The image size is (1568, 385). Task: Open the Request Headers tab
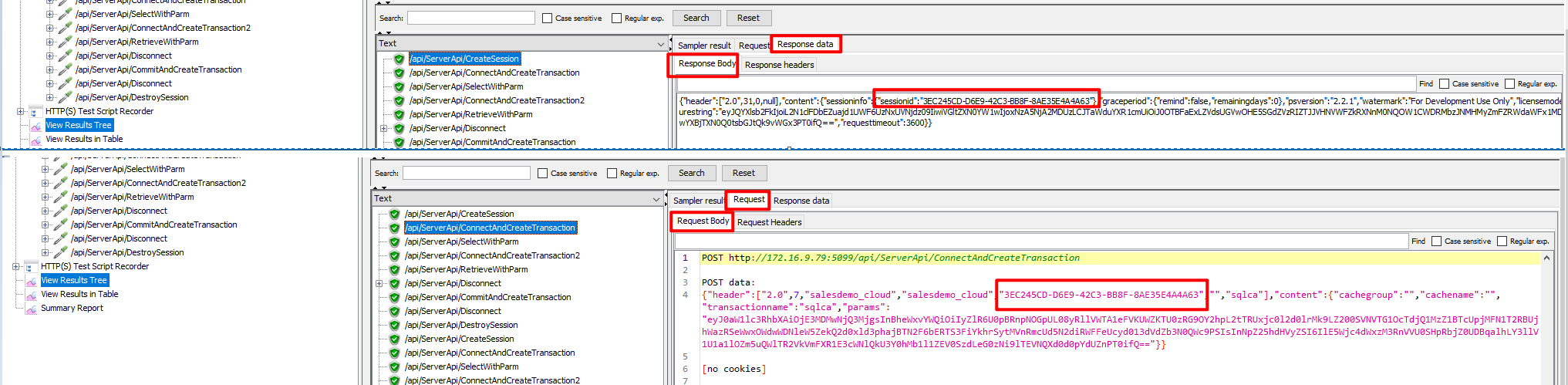[769, 222]
